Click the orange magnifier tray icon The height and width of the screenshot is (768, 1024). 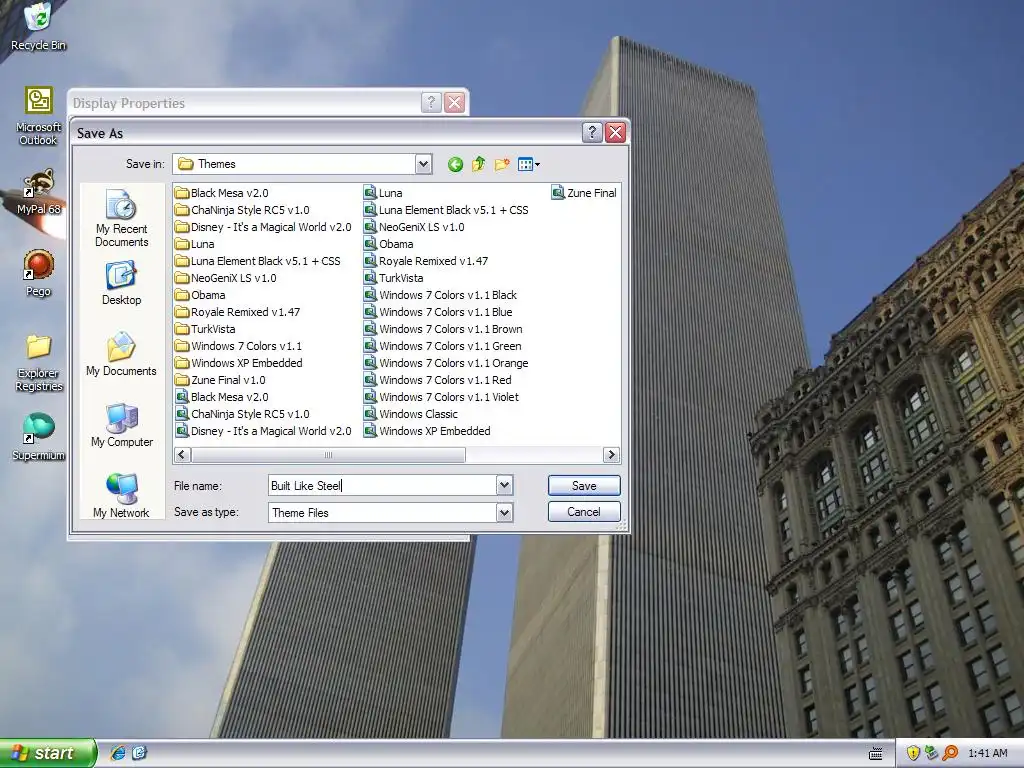coord(950,754)
